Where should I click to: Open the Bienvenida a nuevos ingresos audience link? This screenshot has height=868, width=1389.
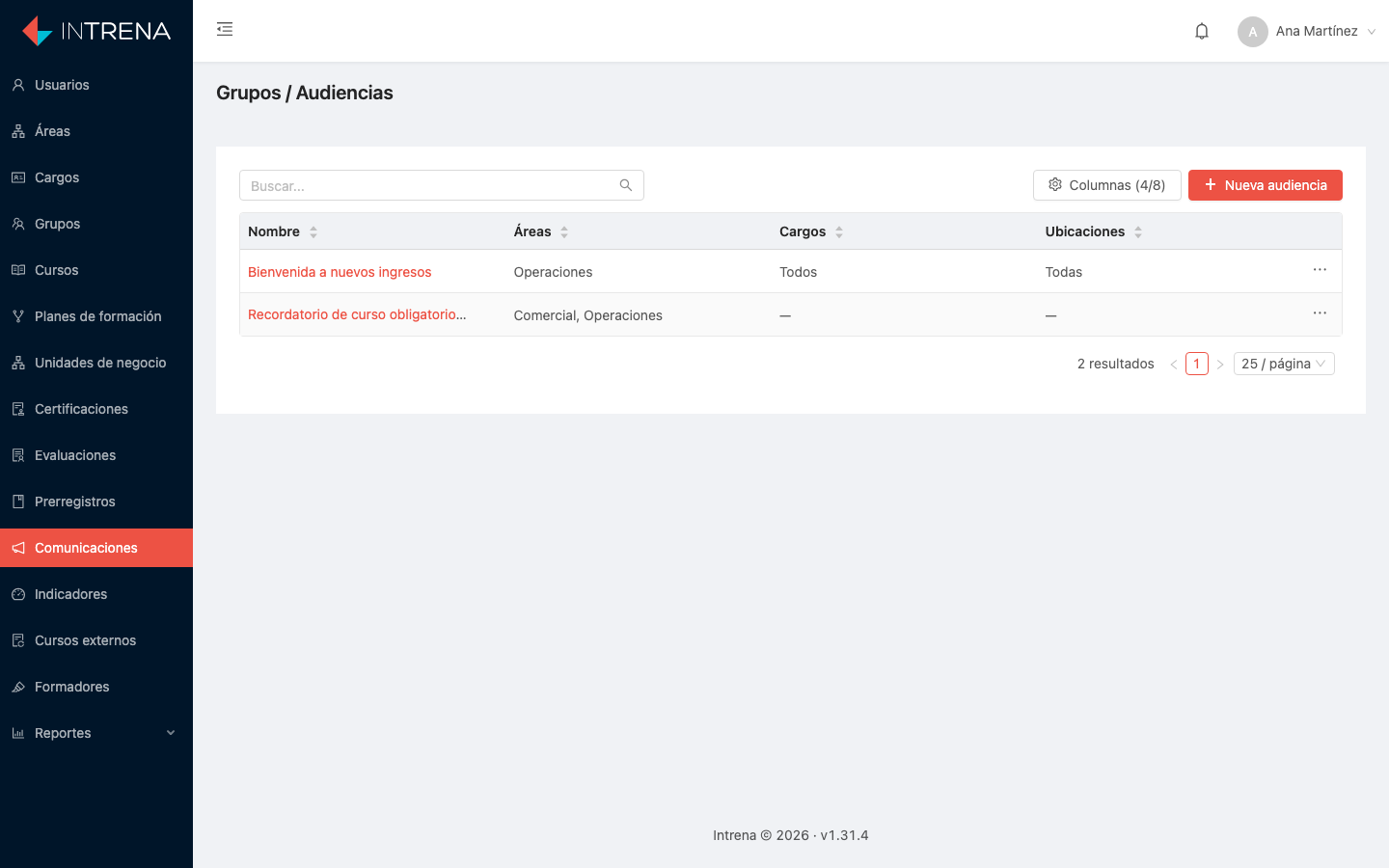click(340, 272)
